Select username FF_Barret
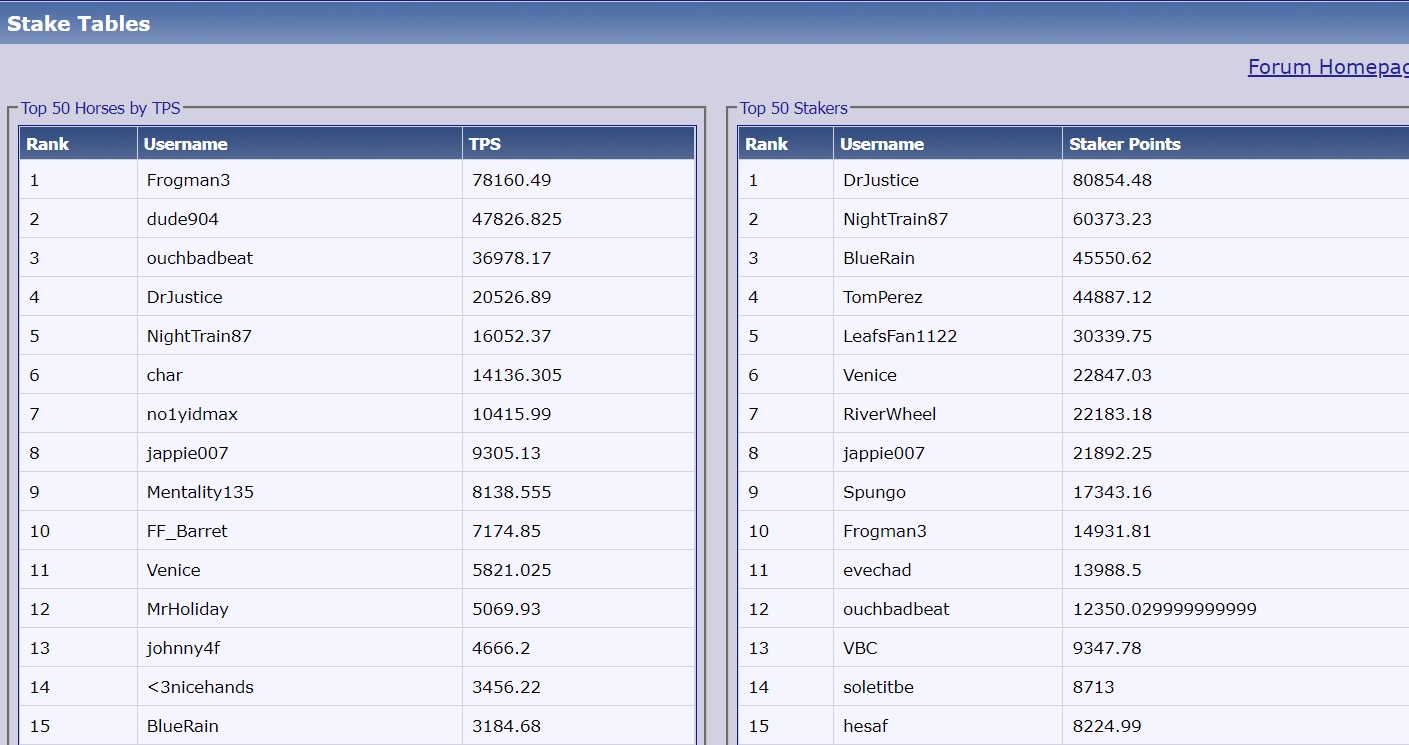 [x=187, y=531]
